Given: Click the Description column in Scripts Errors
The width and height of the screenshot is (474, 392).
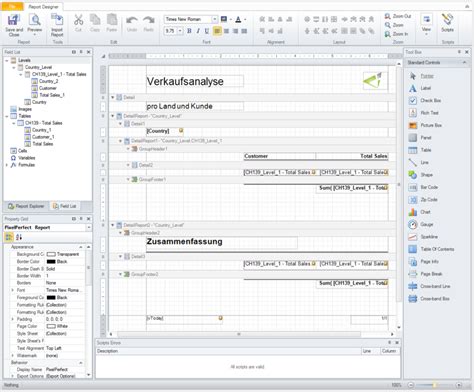Looking at the screenshot, I should click(x=228, y=351).
